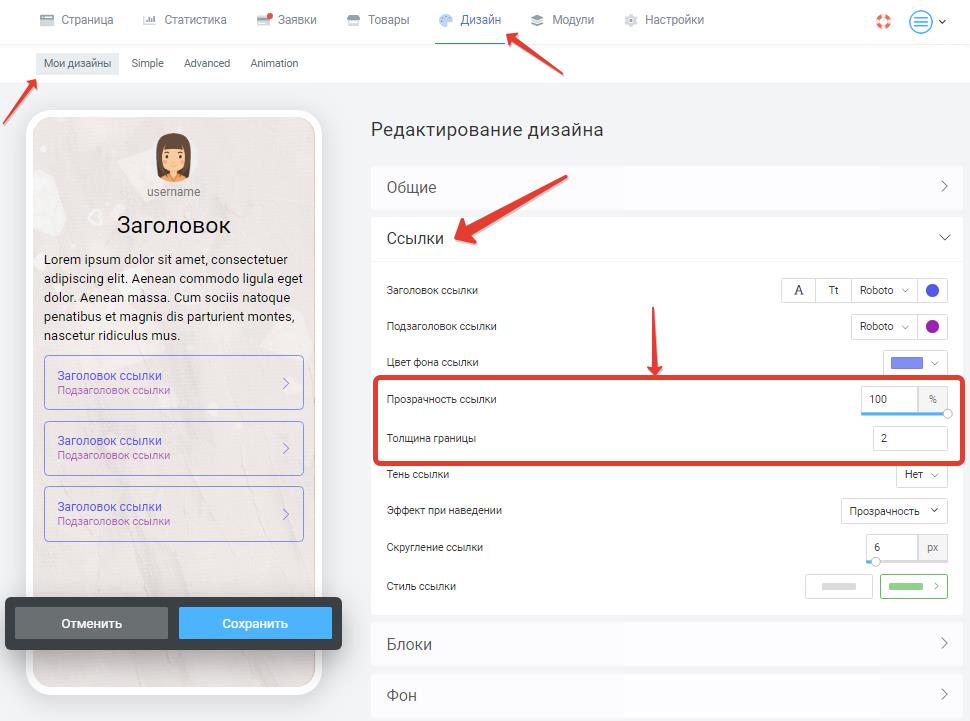Click the Заголовок heading in preview
Image resolution: width=970 pixels, height=721 pixels.
pos(174,225)
